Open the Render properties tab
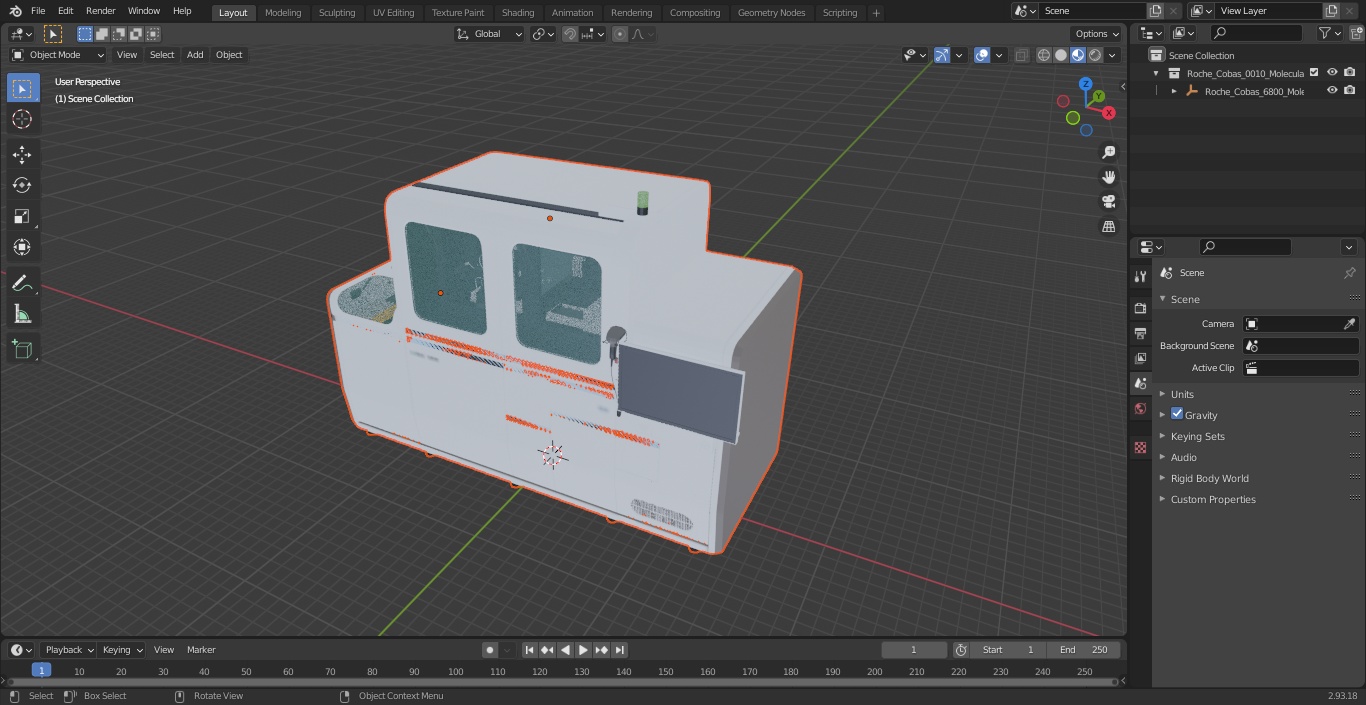1366x705 pixels. 1140,308
